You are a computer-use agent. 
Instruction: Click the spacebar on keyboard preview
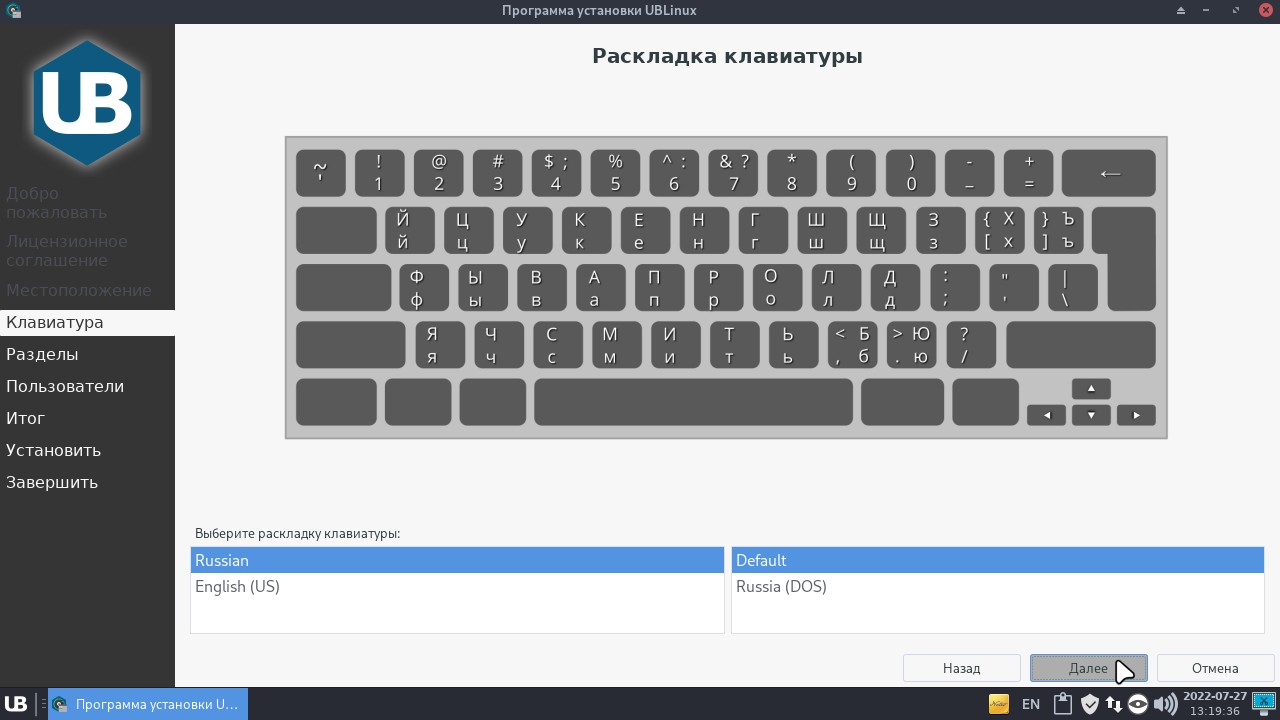693,402
